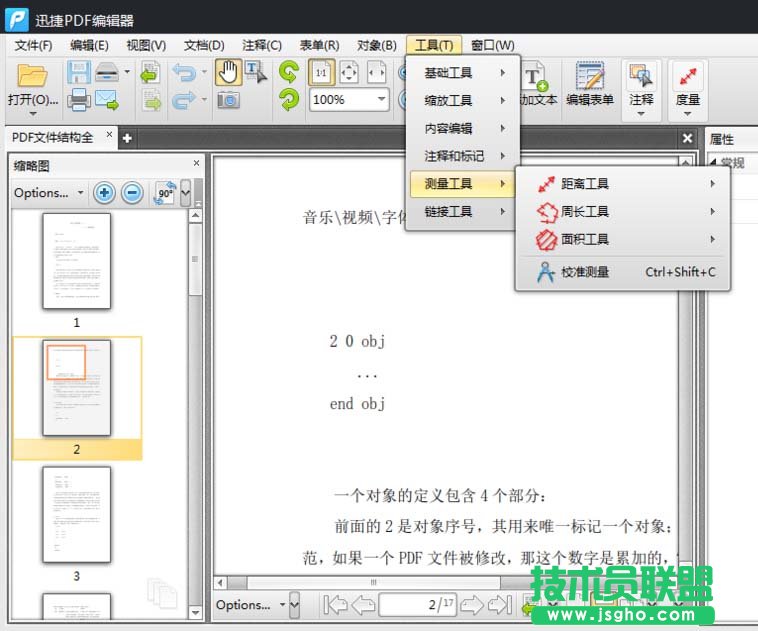Zoom out thumbnails with minus icon
The height and width of the screenshot is (631, 758).
click(x=132, y=193)
